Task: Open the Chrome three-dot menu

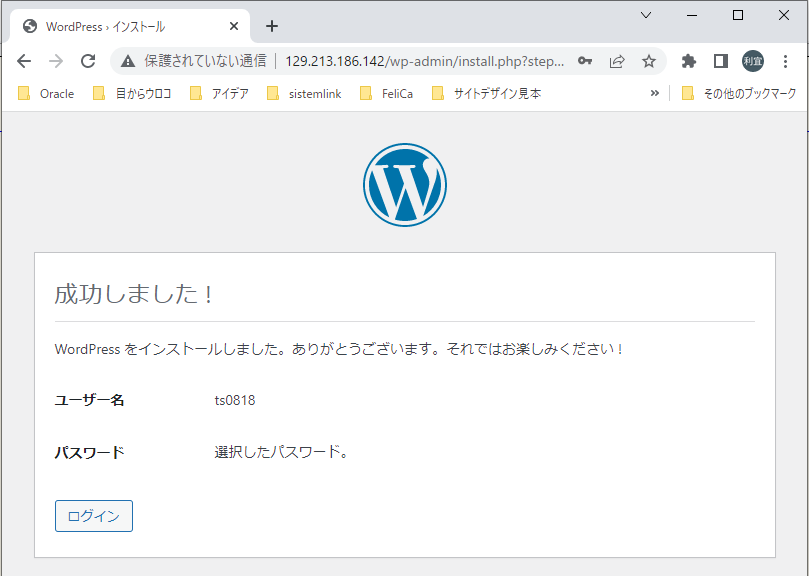Action: click(785, 61)
